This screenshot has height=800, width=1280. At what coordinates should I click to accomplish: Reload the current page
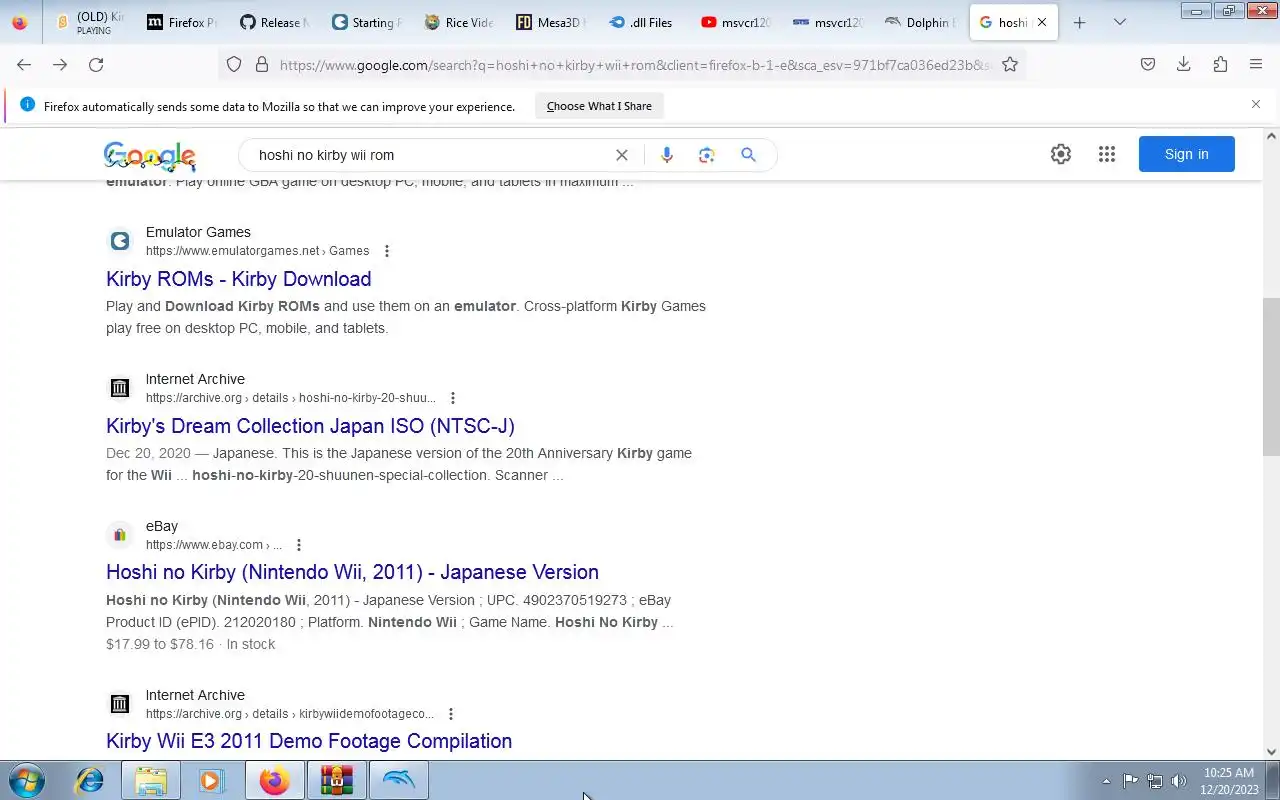(96, 64)
